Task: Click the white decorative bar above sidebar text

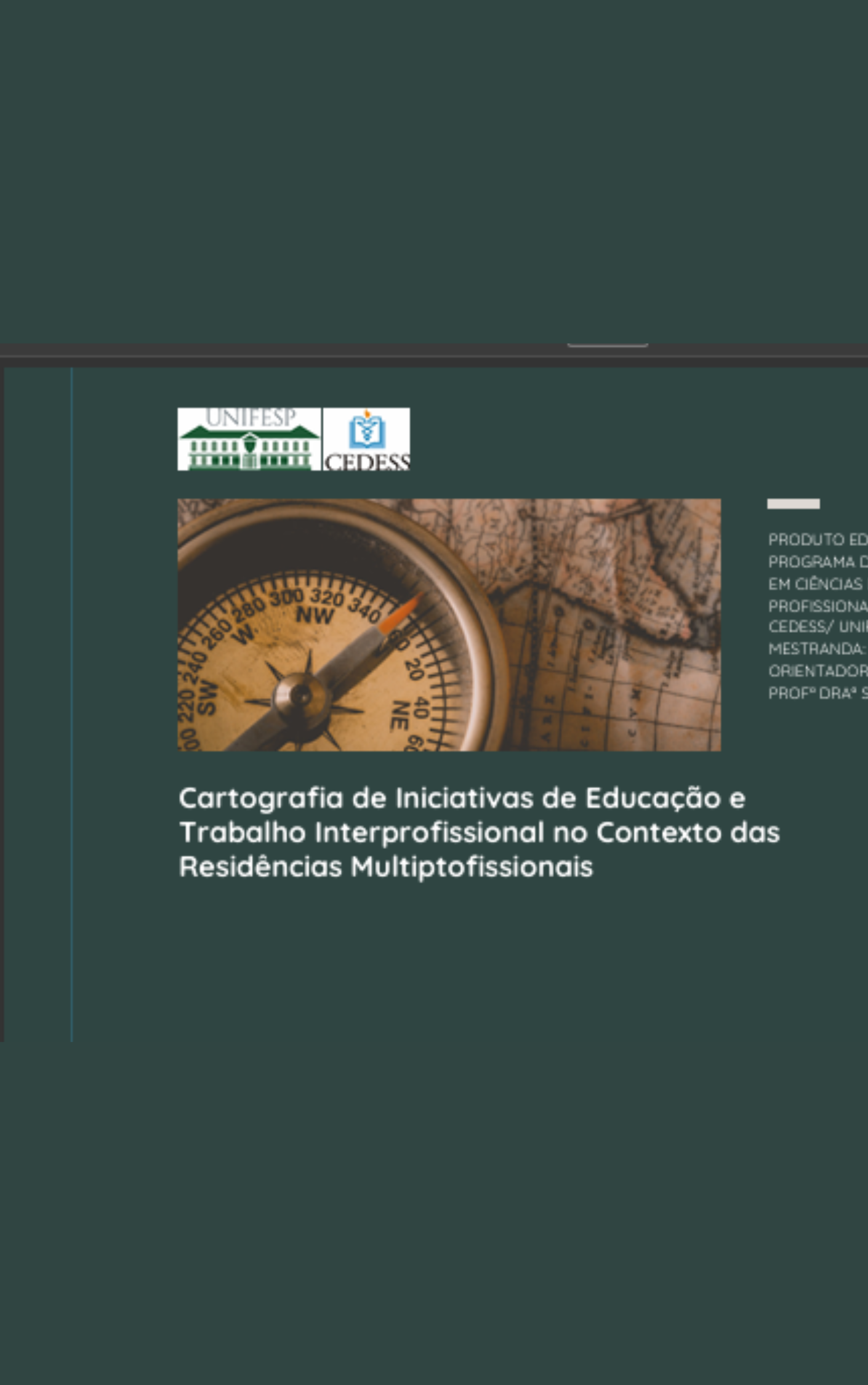Action: point(793,504)
